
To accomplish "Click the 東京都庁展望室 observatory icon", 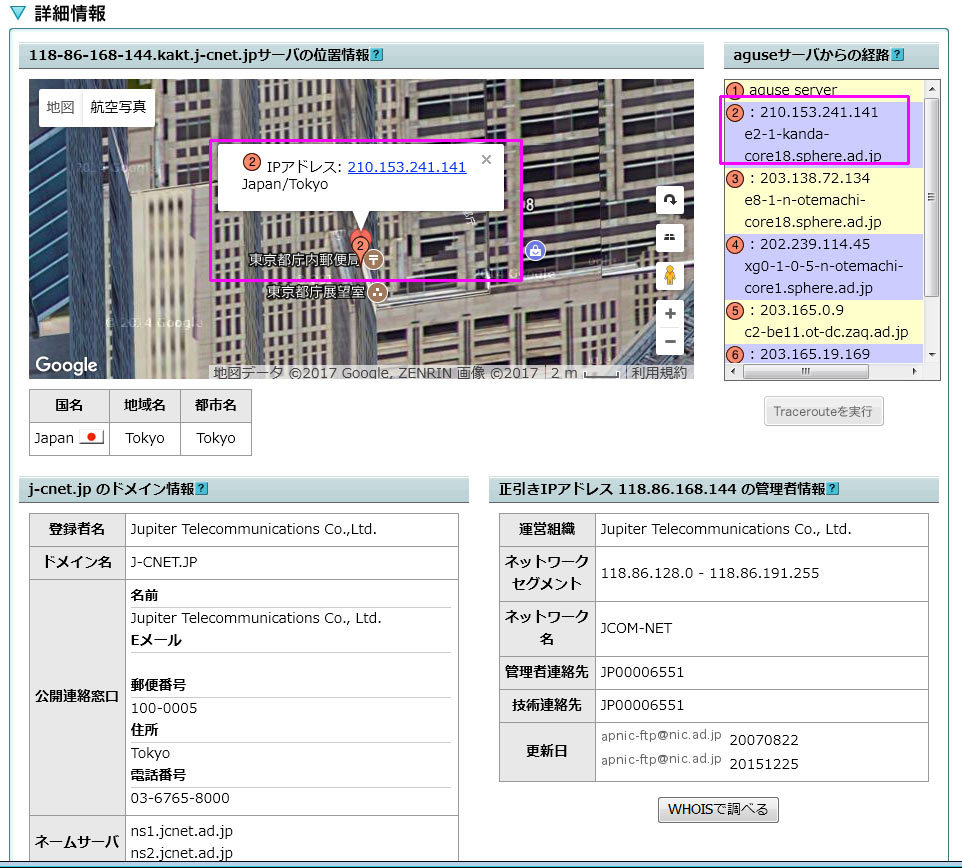I will click(378, 293).
